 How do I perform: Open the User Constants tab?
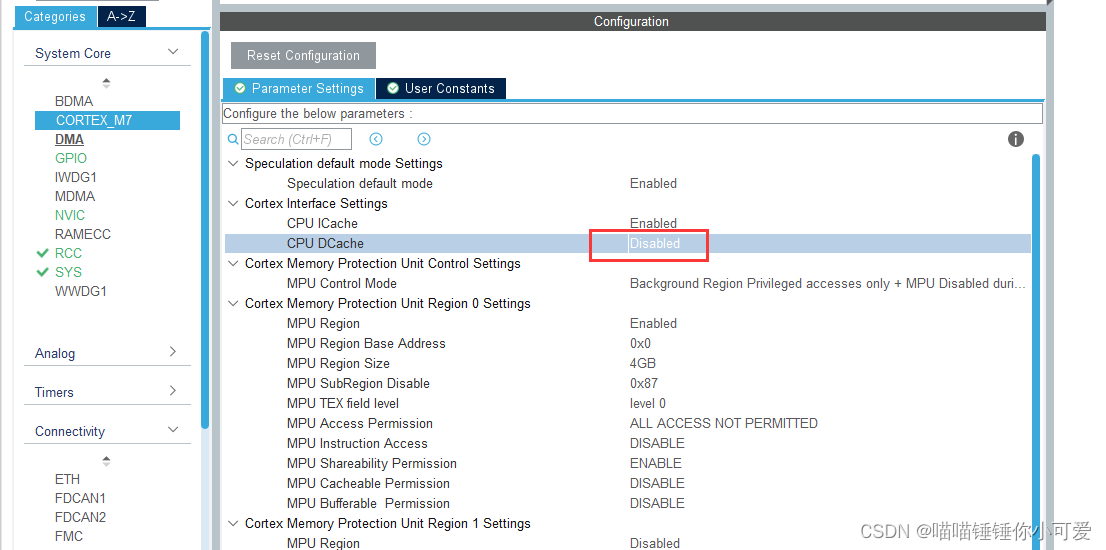[x=441, y=88]
